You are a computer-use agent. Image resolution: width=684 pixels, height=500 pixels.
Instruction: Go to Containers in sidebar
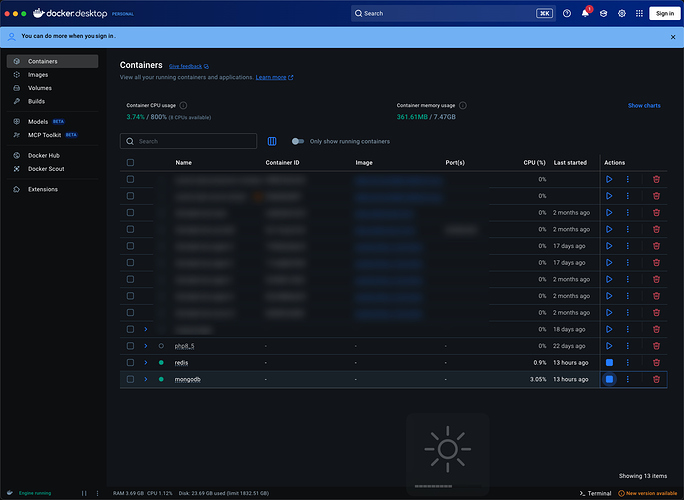pos(52,61)
